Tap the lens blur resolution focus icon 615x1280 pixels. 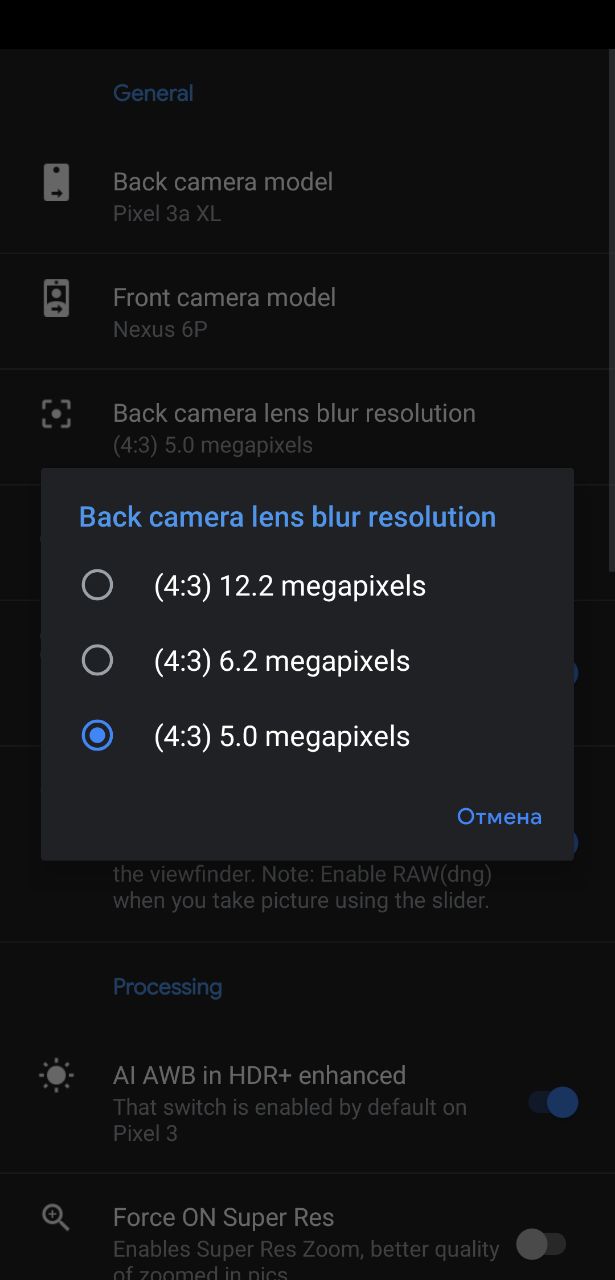click(57, 413)
